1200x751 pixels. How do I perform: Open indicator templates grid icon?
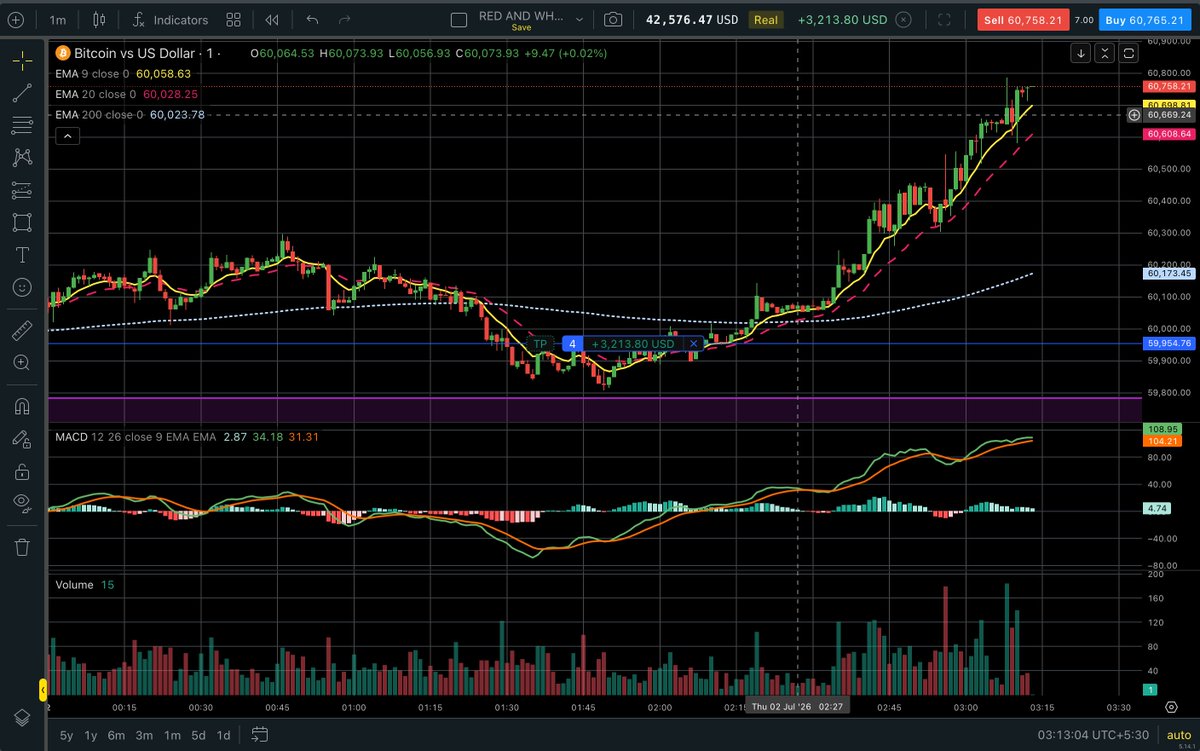(x=233, y=20)
